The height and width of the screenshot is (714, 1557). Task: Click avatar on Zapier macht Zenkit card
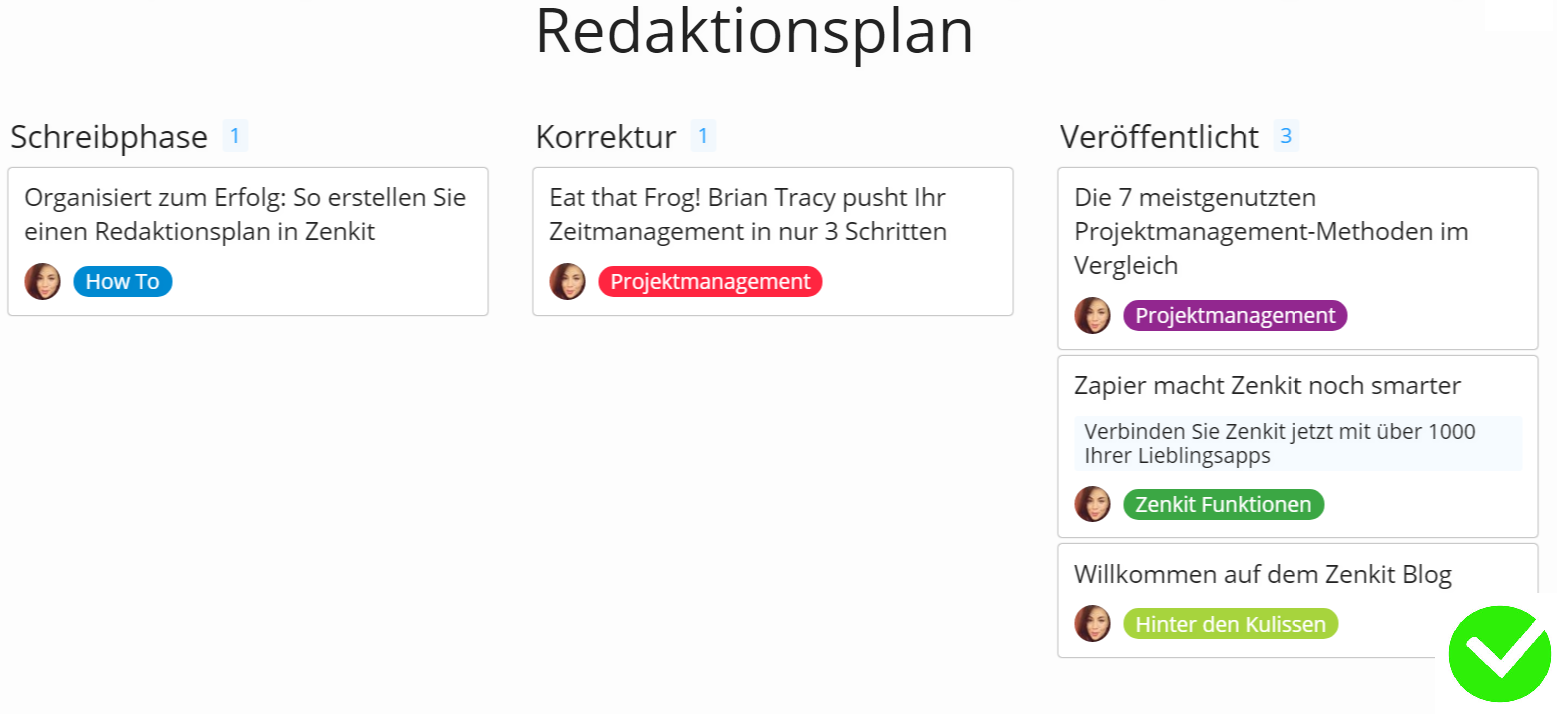(1093, 504)
